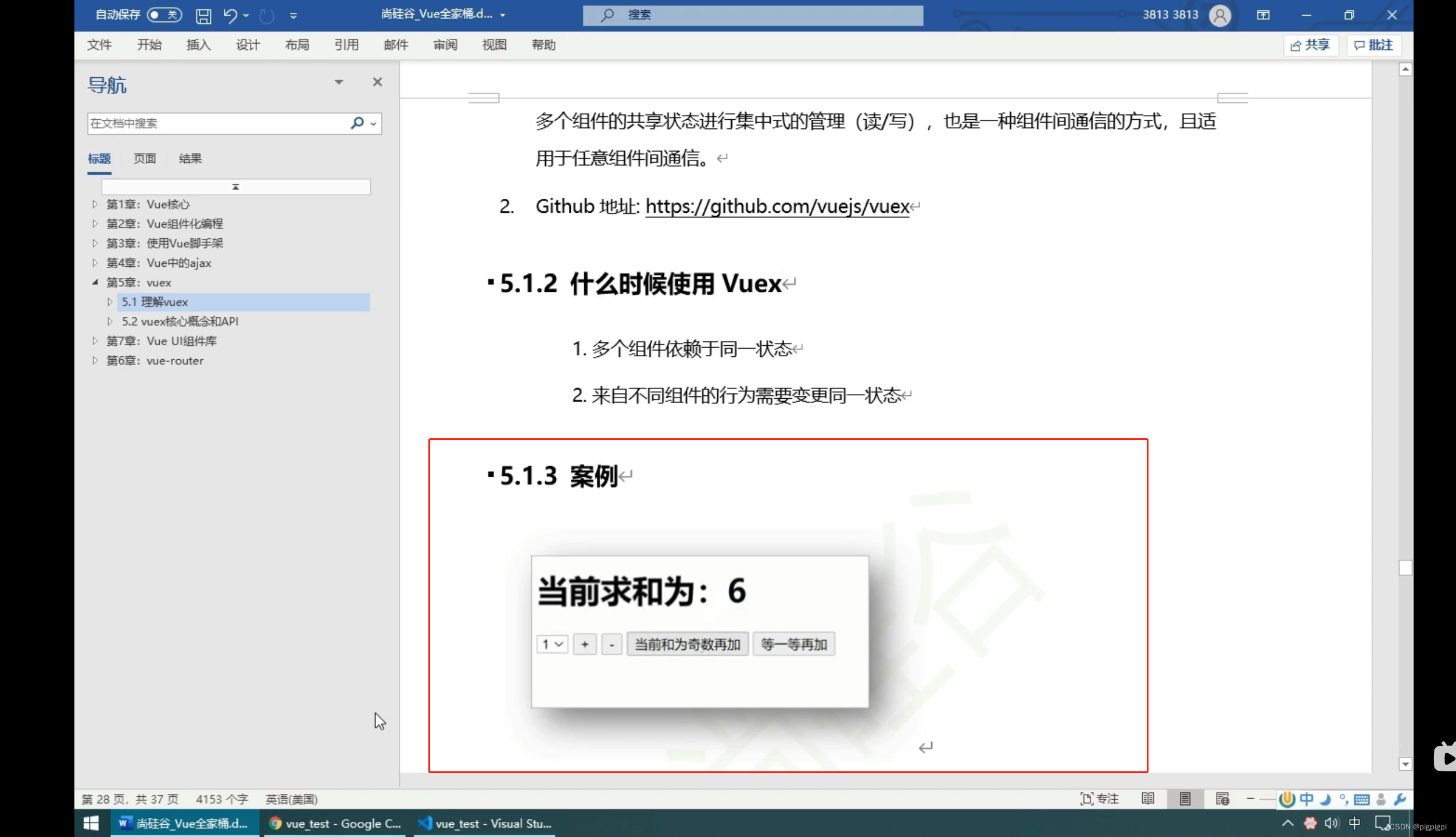The height and width of the screenshot is (837, 1456).
Task: Click the user account avatar icon
Action: (1220, 15)
